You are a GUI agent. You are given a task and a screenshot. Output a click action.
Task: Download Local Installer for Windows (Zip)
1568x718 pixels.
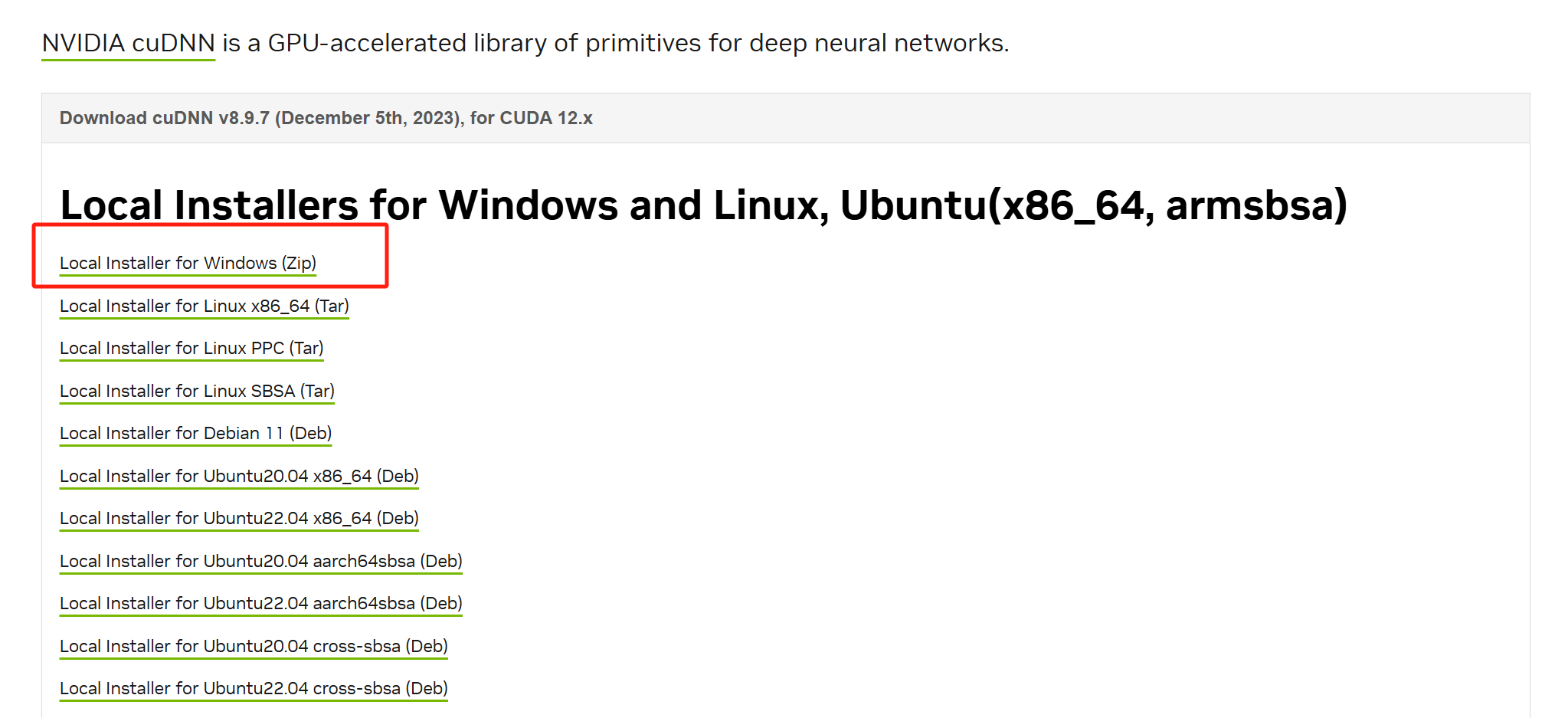pyautogui.click(x=188, y=264)
